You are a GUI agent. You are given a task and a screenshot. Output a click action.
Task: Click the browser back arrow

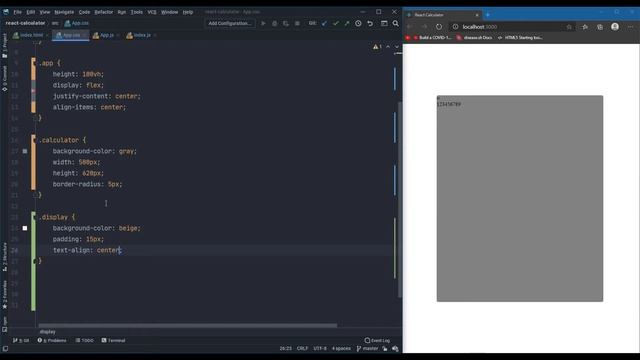[x=409, y=27]
